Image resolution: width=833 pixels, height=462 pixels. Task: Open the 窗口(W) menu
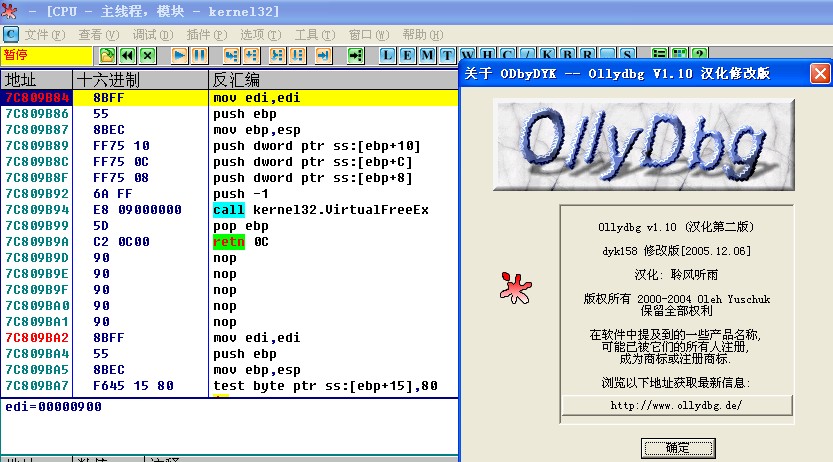[x=369, y=35]
